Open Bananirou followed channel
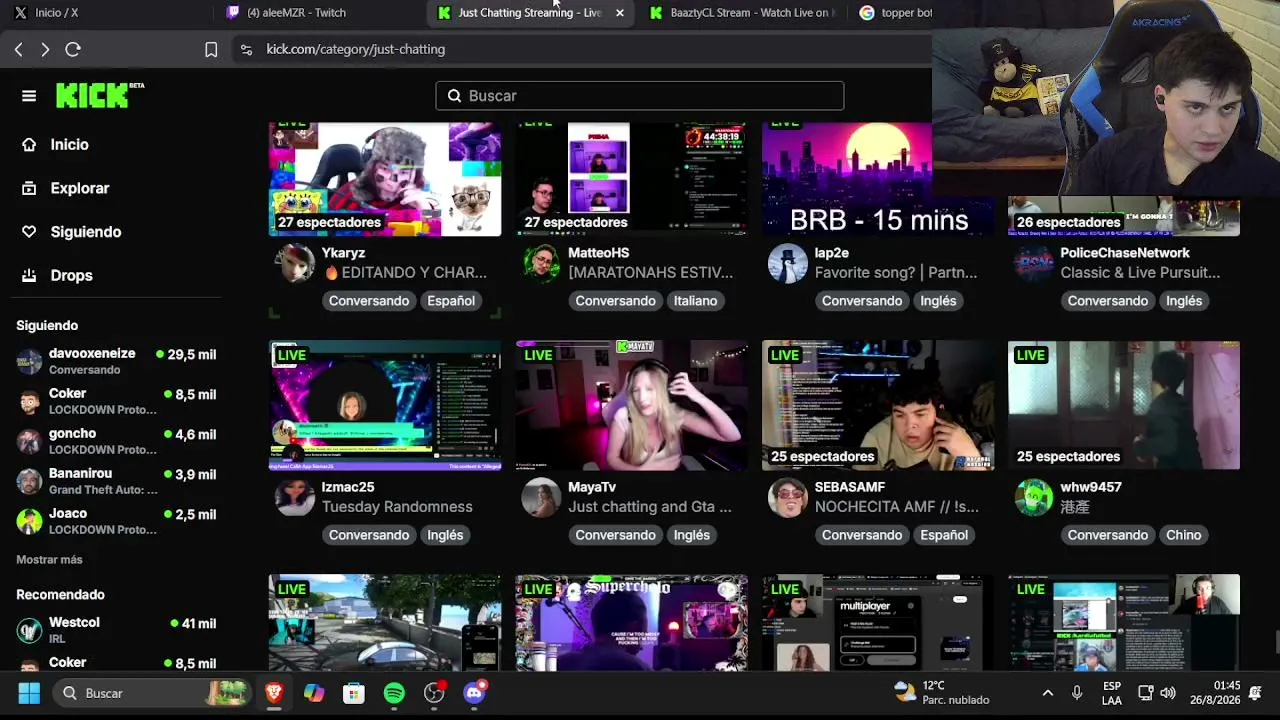The image size is (1280, 720). (x=116, y=481)
